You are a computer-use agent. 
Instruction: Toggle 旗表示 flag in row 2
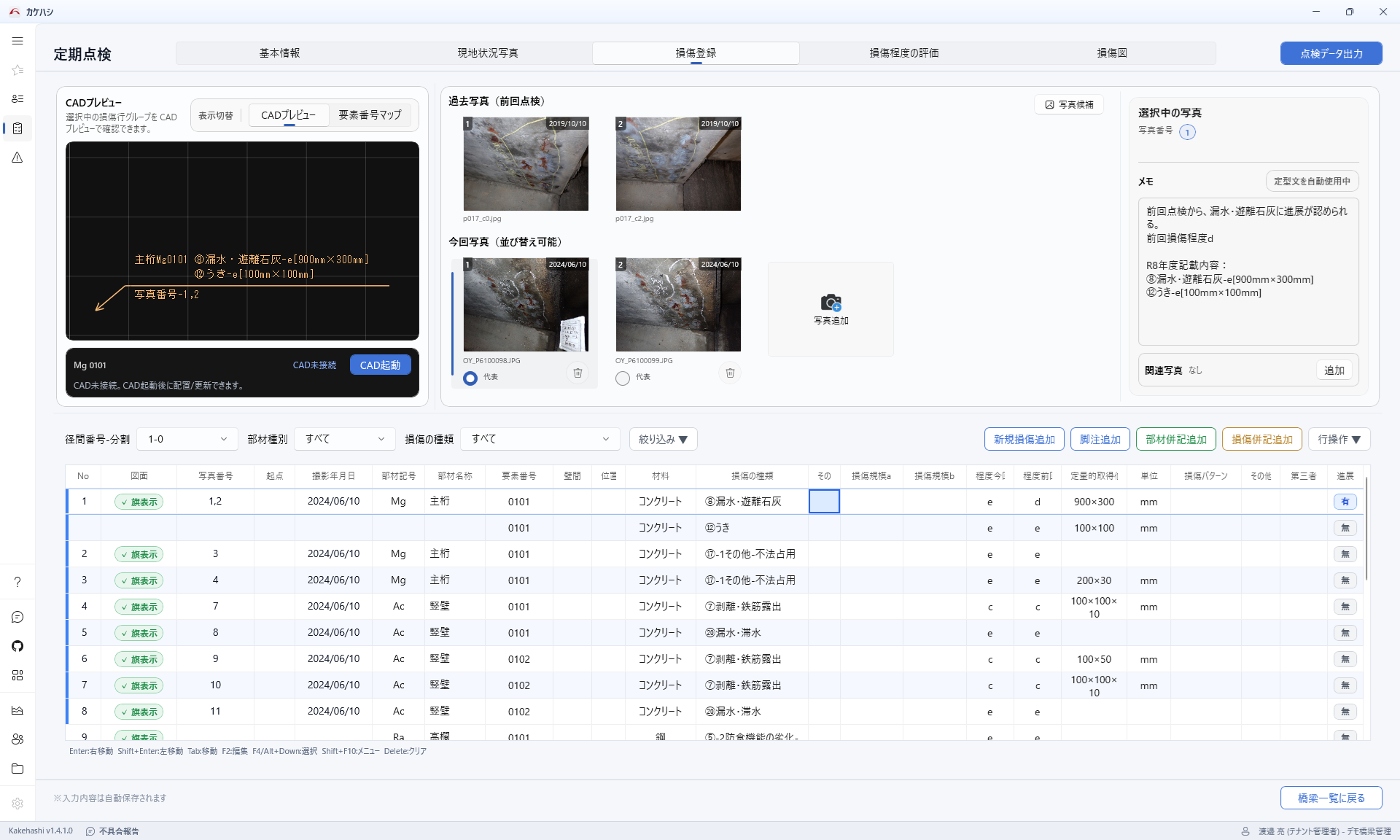point(139,554)
